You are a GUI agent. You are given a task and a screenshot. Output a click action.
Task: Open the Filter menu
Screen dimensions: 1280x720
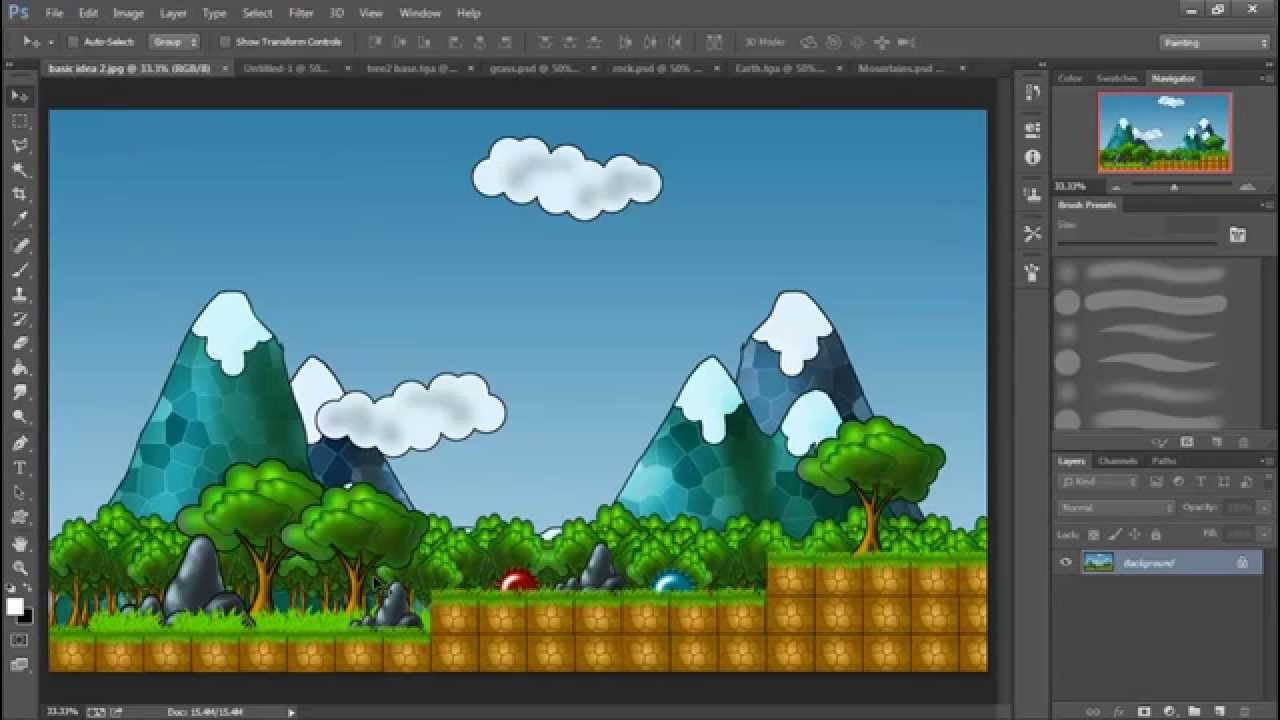[301, 13]
